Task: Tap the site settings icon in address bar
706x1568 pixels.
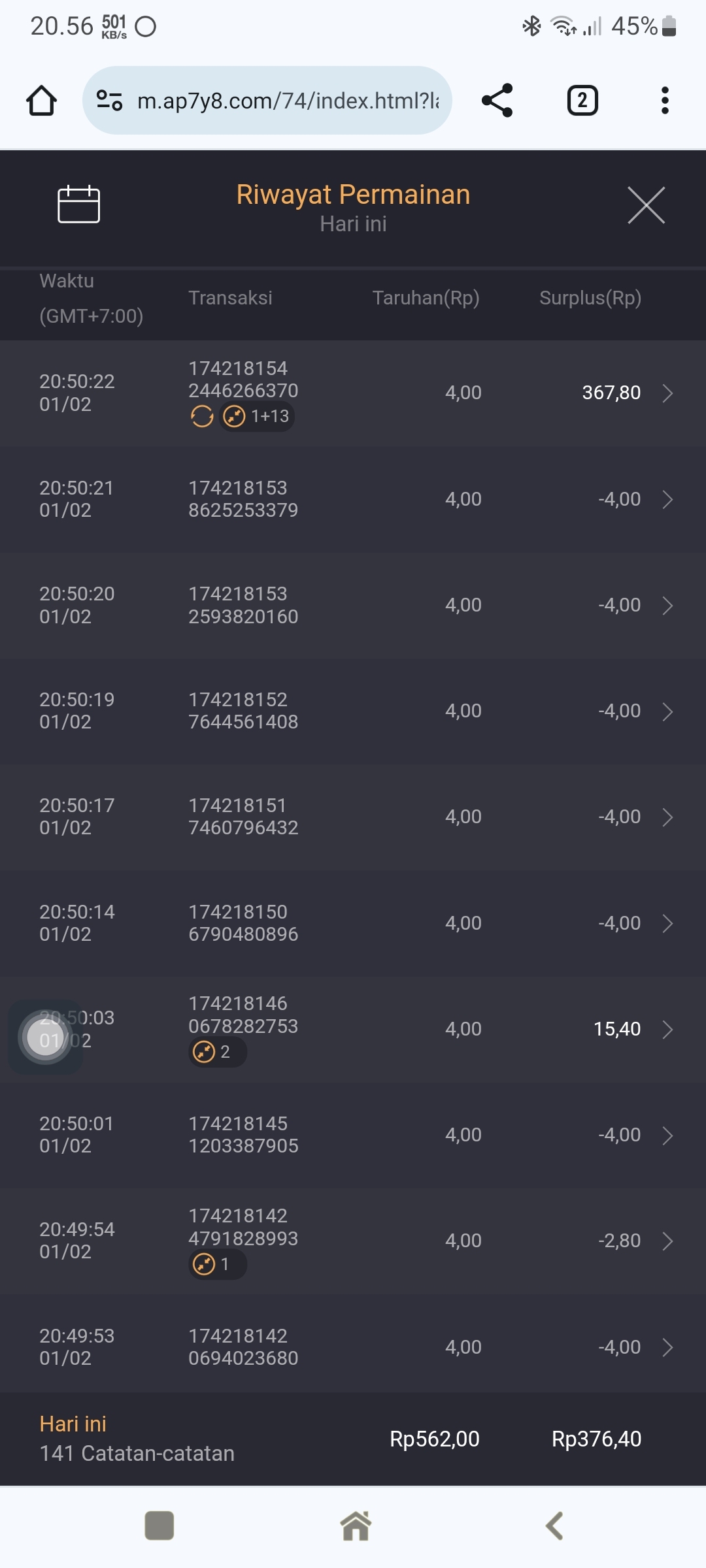Action: (x=109, y=101)
